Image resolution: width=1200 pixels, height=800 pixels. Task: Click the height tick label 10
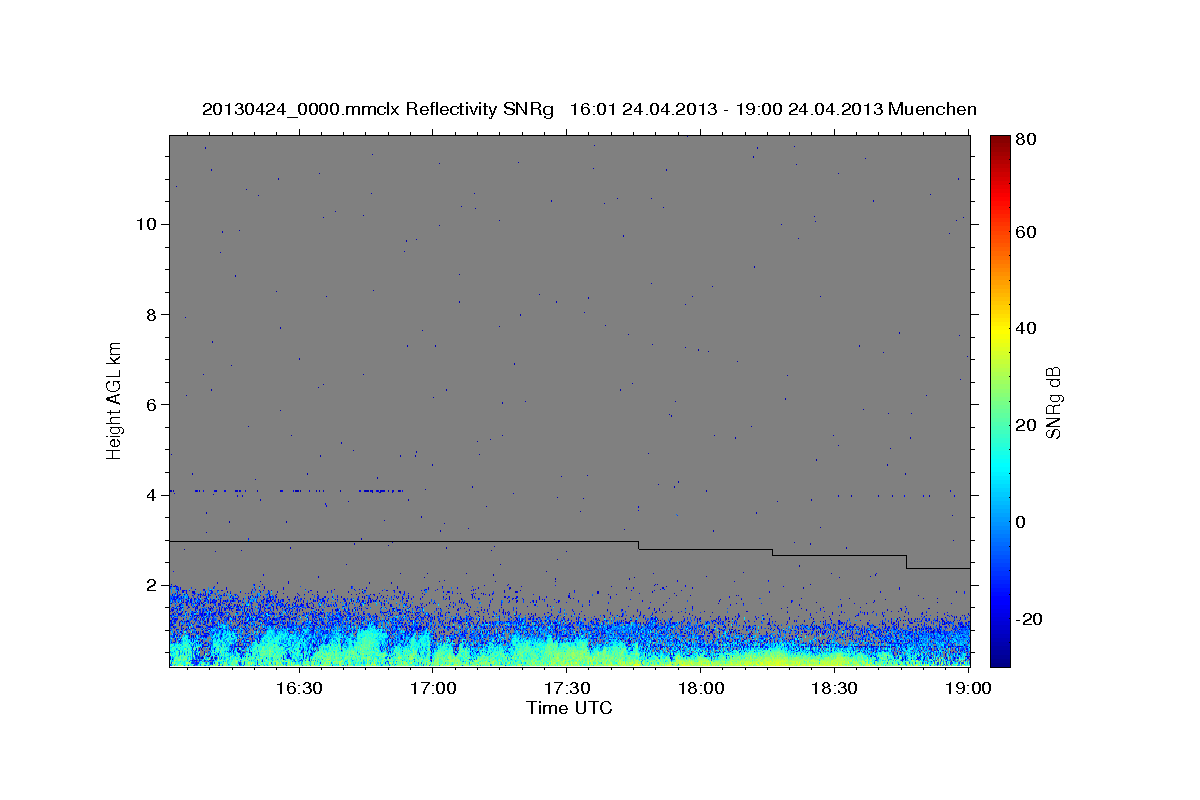(145, 224)
